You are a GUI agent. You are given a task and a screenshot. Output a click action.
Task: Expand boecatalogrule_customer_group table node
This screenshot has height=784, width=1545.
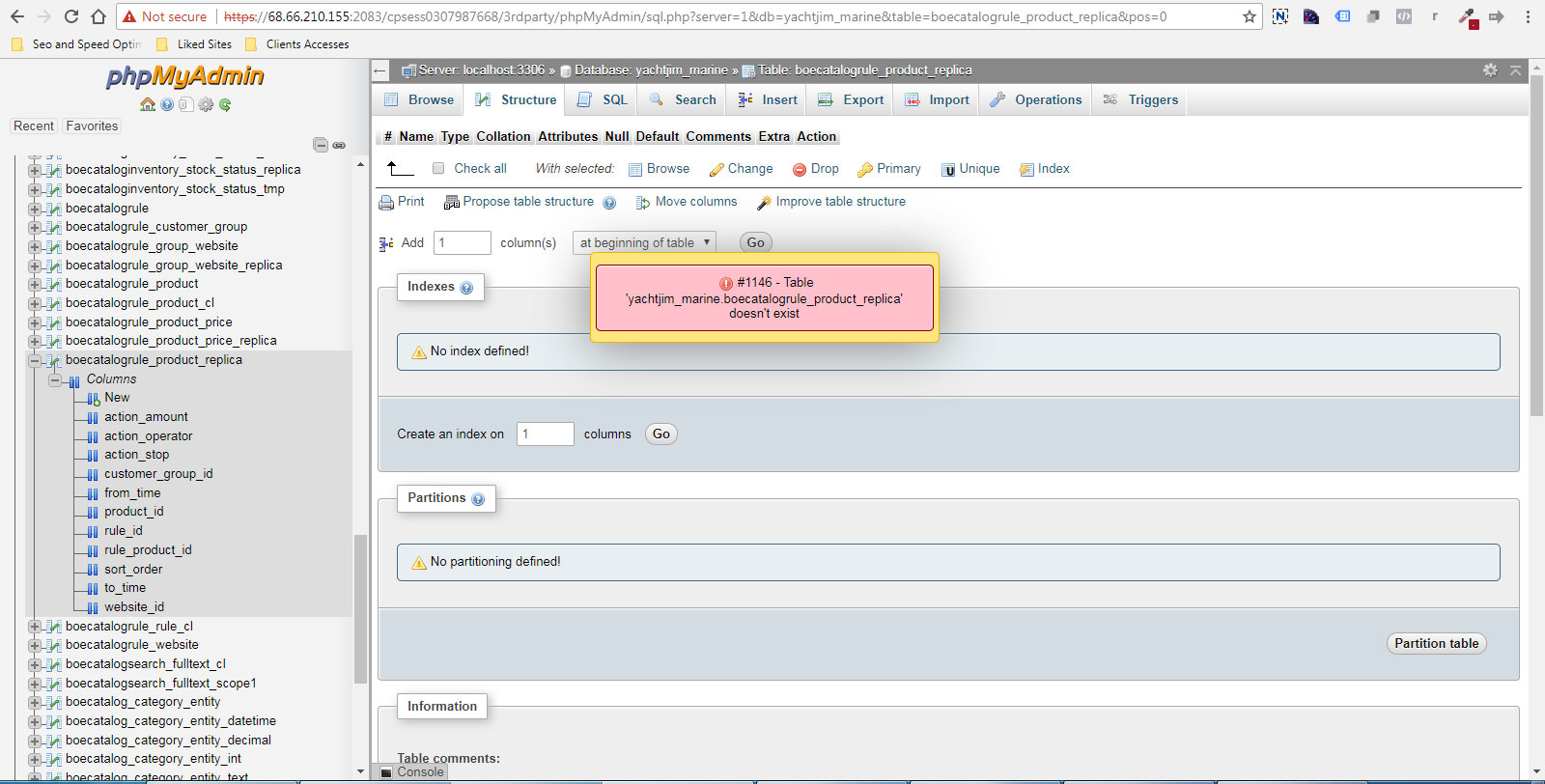[35, 227]
